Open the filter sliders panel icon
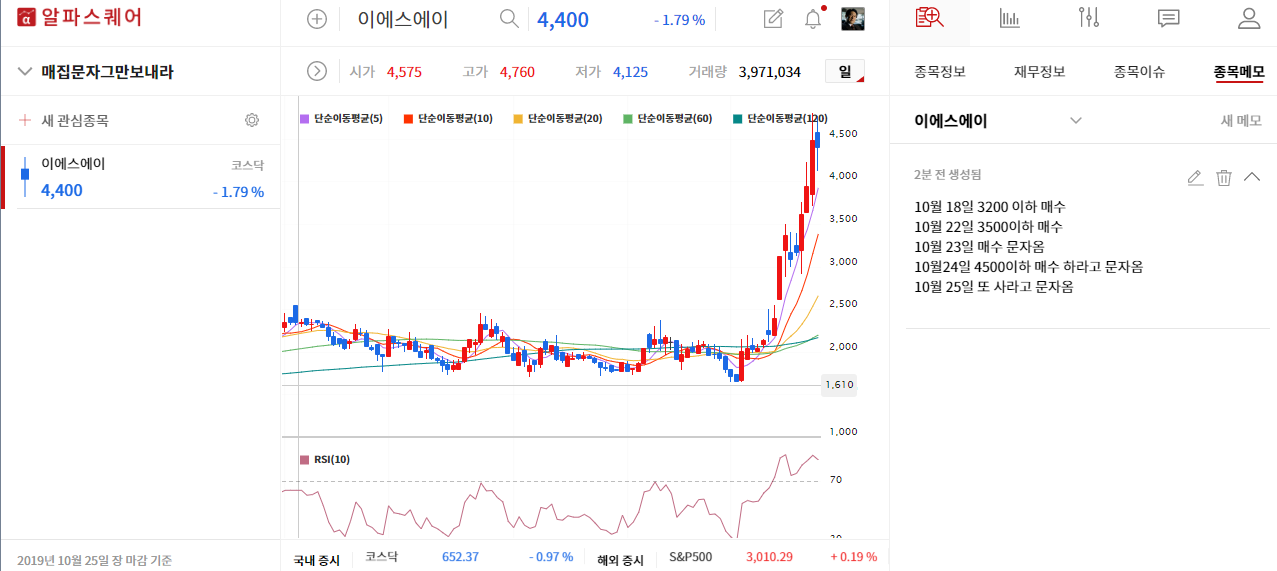This screenshot has width=1277, height=571. [1090, 18]
